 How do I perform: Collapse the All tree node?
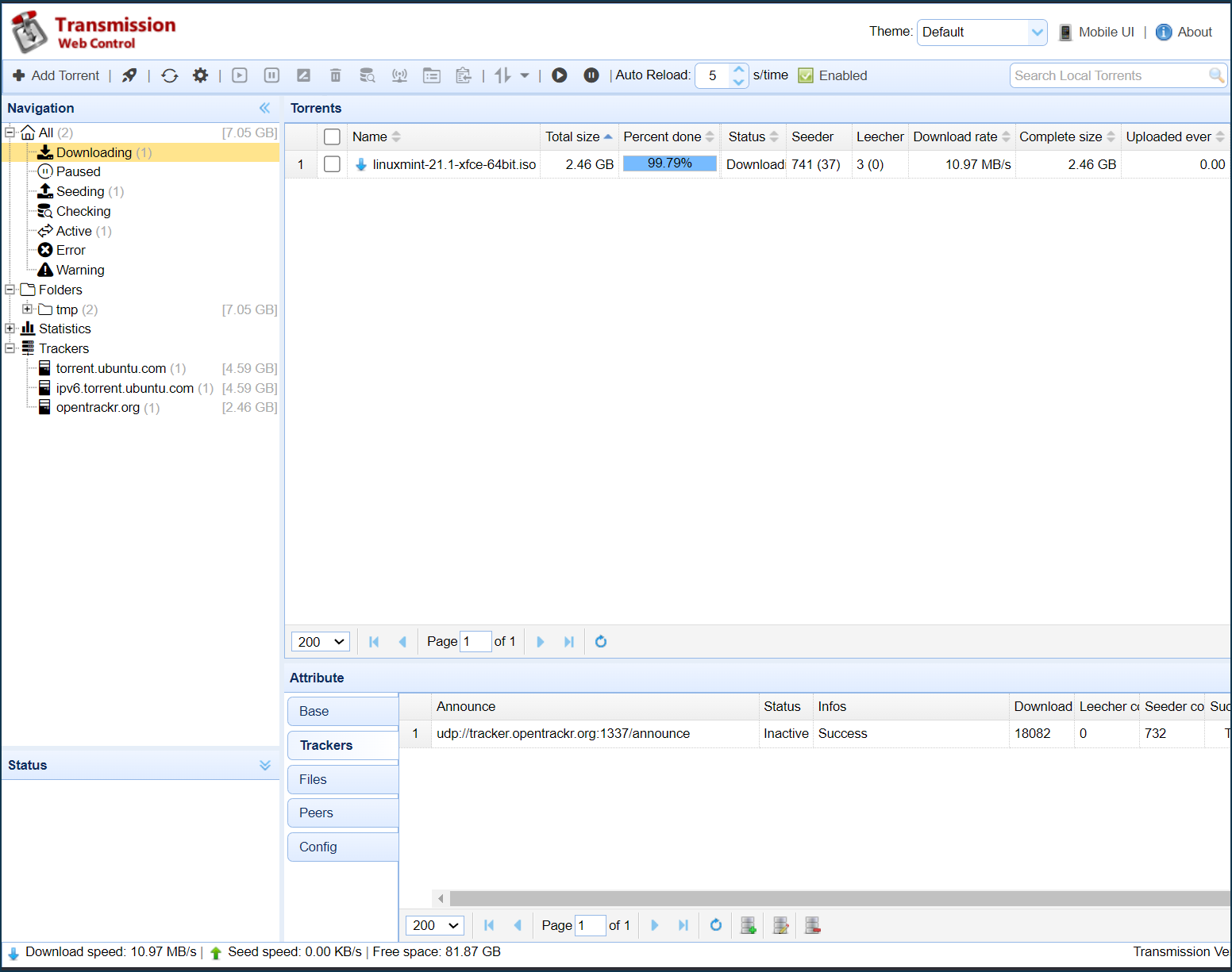(10, 133)
